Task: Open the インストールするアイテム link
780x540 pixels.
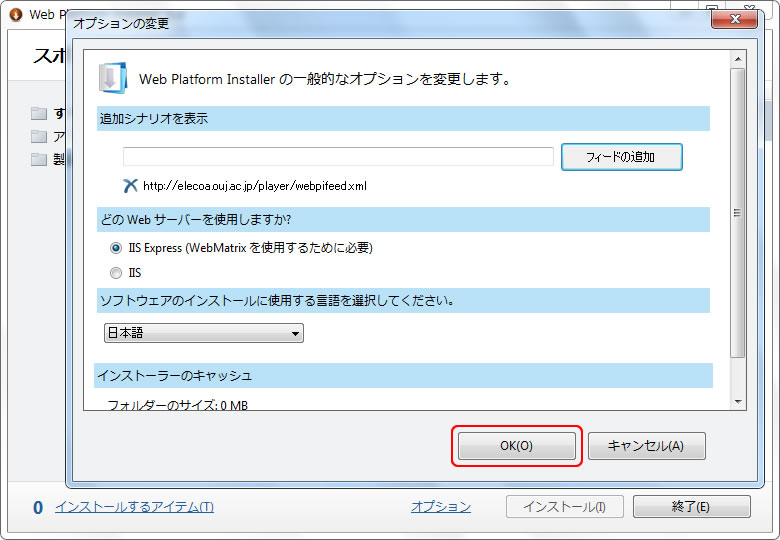Action: (134, 507)
